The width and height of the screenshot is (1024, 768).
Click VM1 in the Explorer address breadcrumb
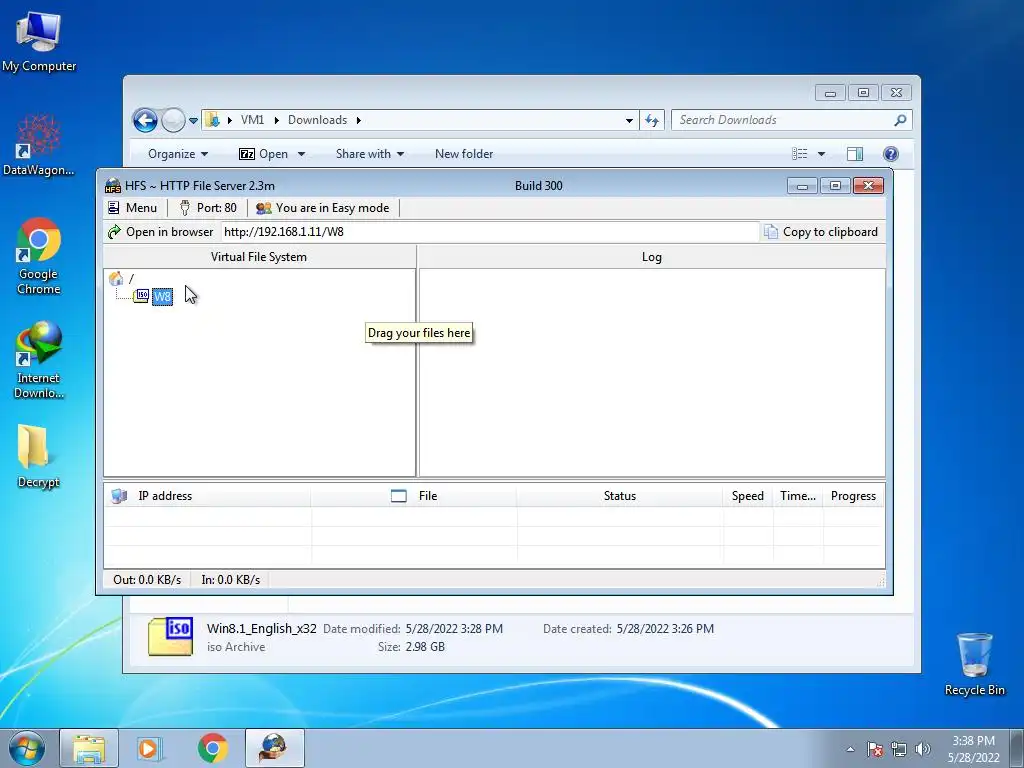tap(252, 120)
